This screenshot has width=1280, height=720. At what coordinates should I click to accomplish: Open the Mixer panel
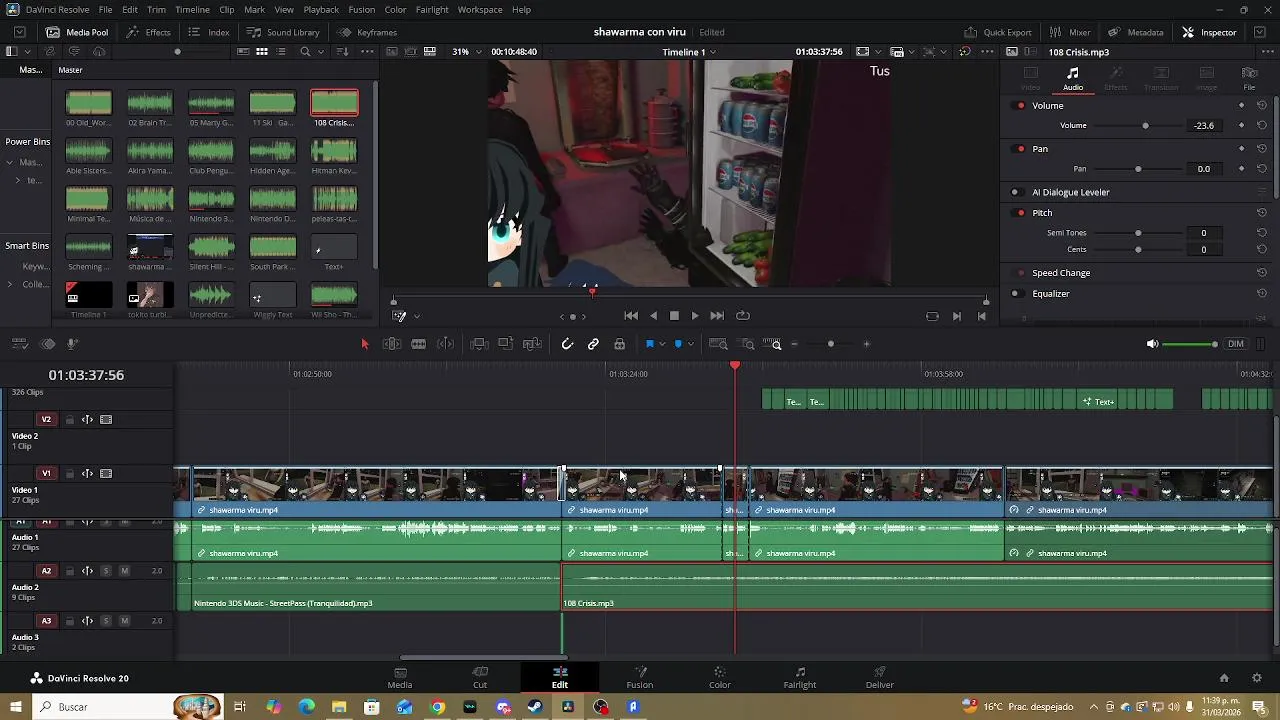[1069, 32]
